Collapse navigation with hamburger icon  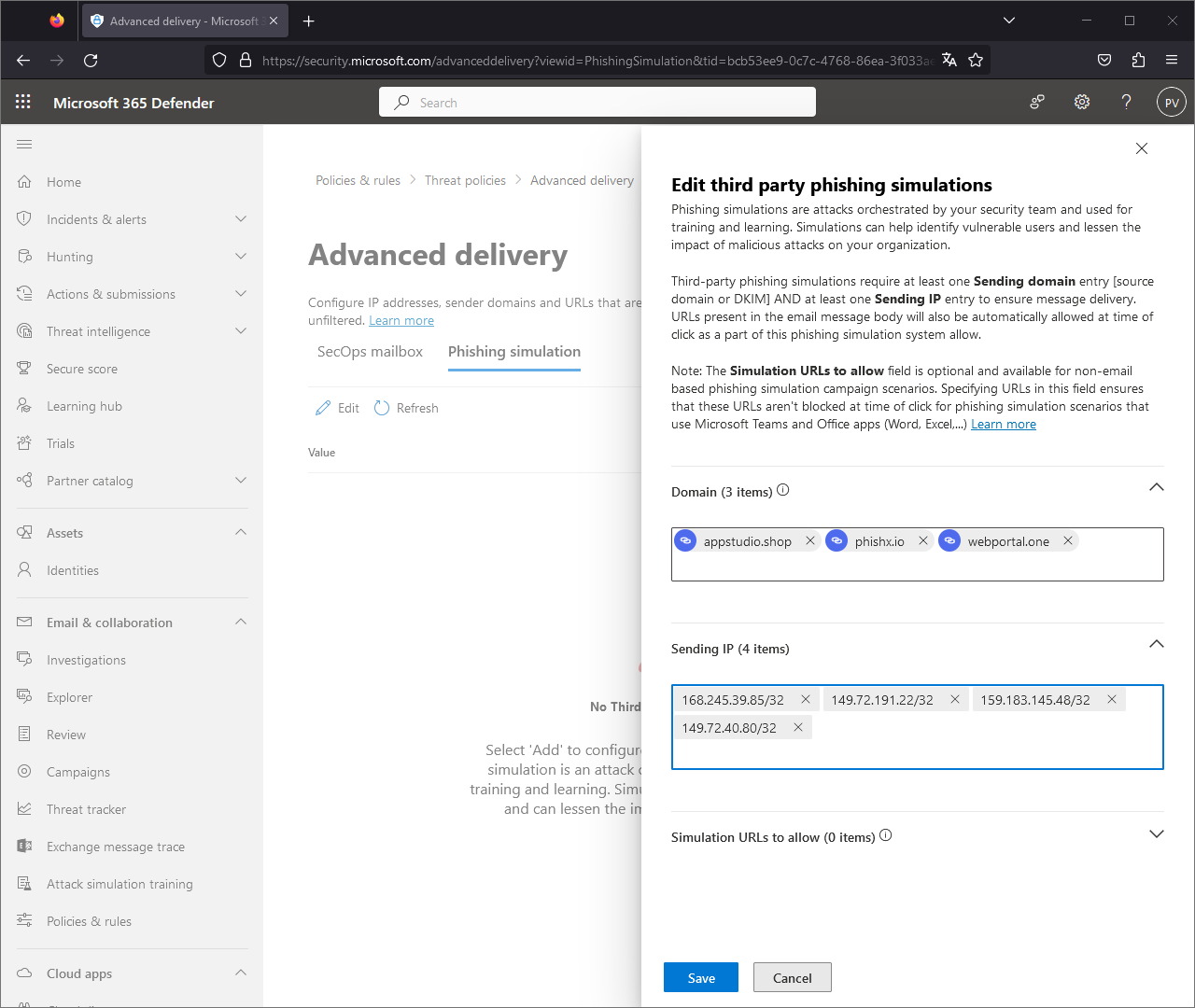(x=24, y=144)
